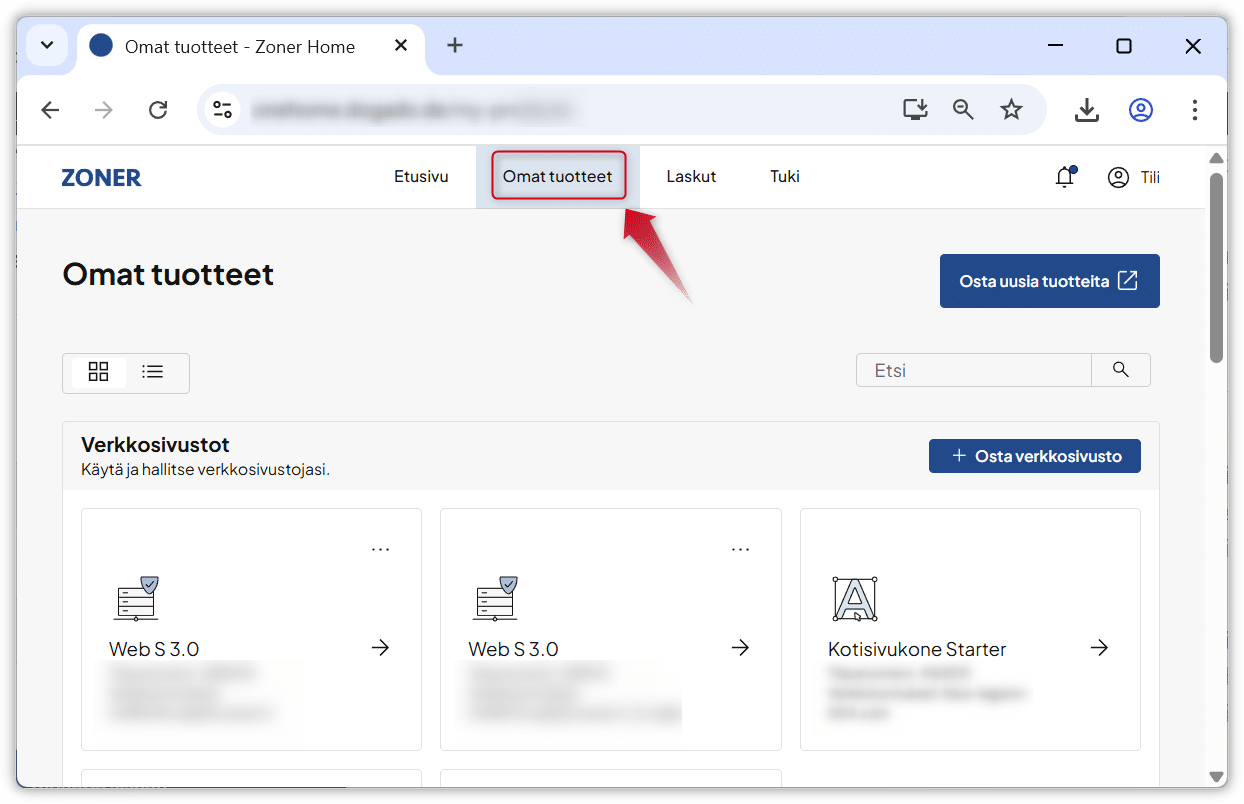The image size is (1244, 804).
Task: Bookmark this page with star icon
Action: click(x=1012, y=110)
